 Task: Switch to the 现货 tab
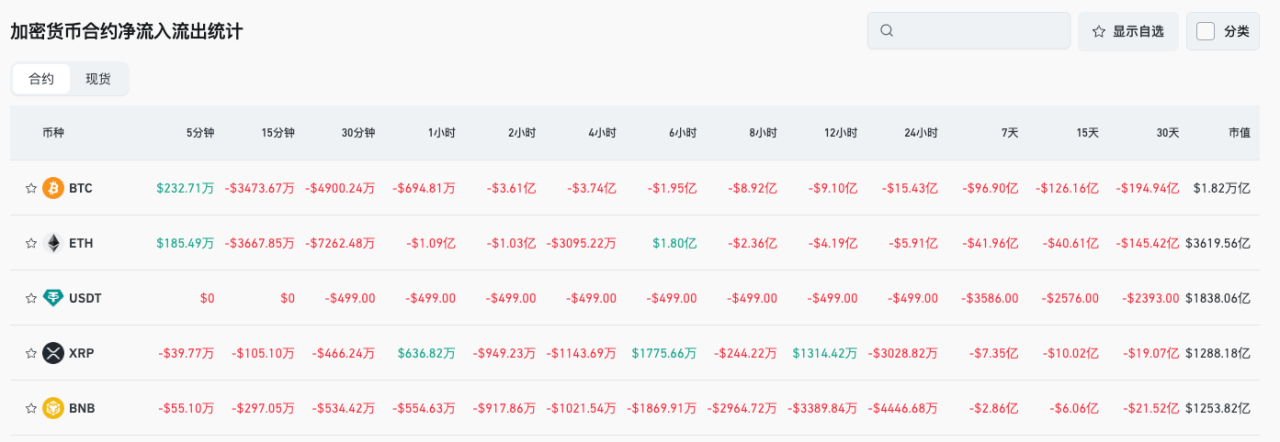[x=98, y=79]
